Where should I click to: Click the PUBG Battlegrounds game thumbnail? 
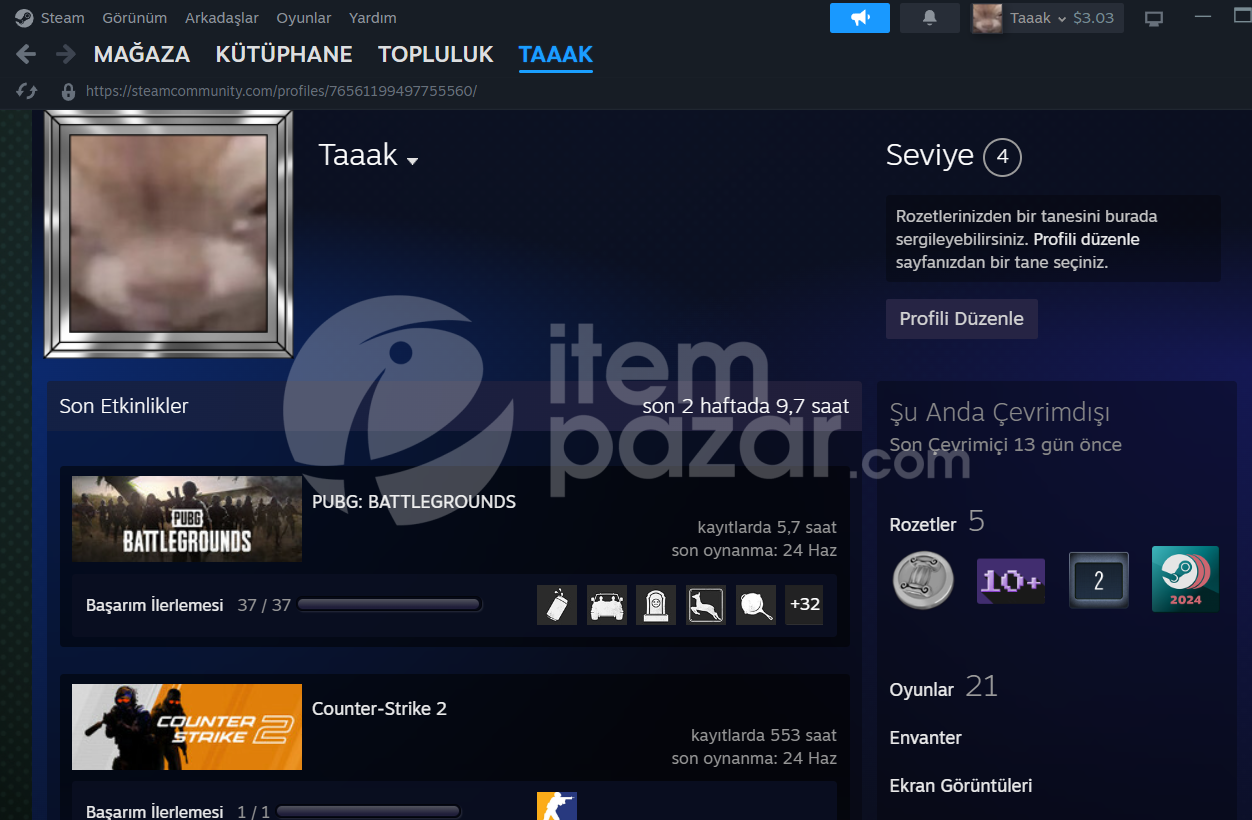pyautogui.click(x=187, y=519)
